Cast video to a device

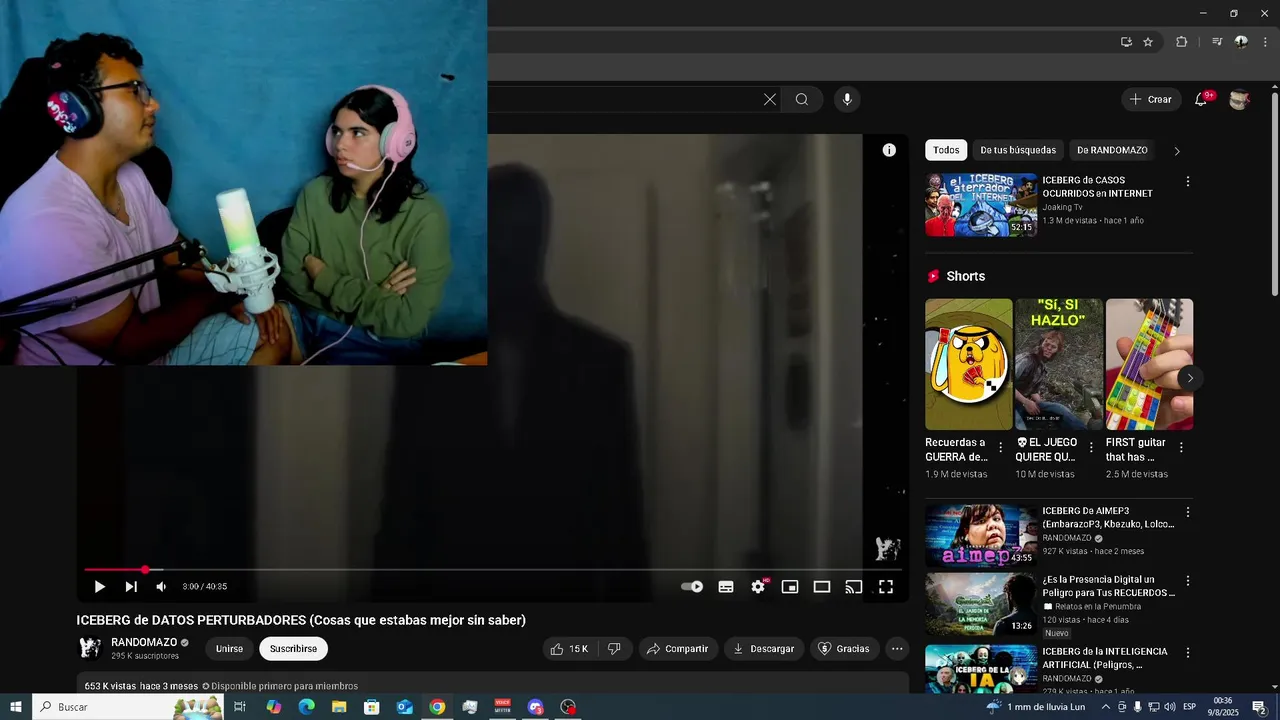(854, 587)
